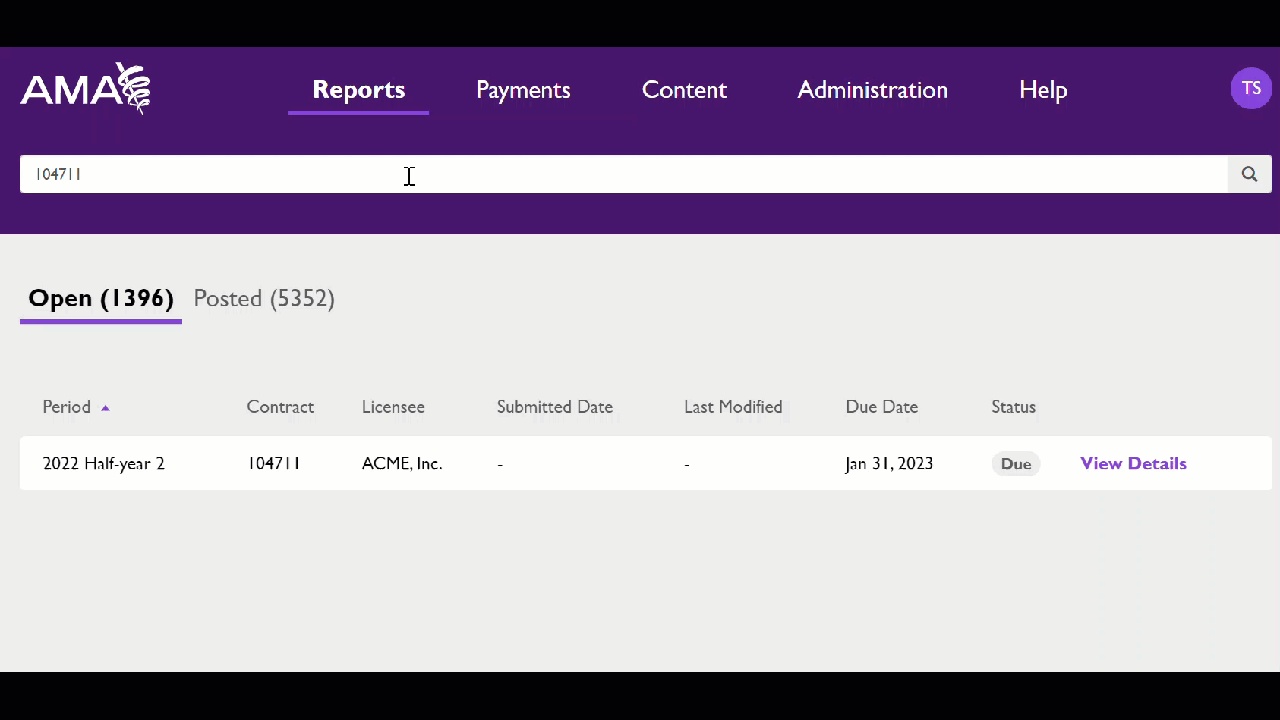
Task: Open View Details for ACME, Inc.
Action: tap(1133, 463)
